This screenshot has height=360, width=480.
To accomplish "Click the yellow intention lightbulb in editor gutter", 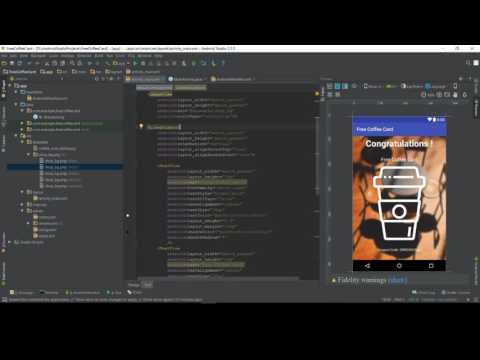I will [x=141, y=126].
